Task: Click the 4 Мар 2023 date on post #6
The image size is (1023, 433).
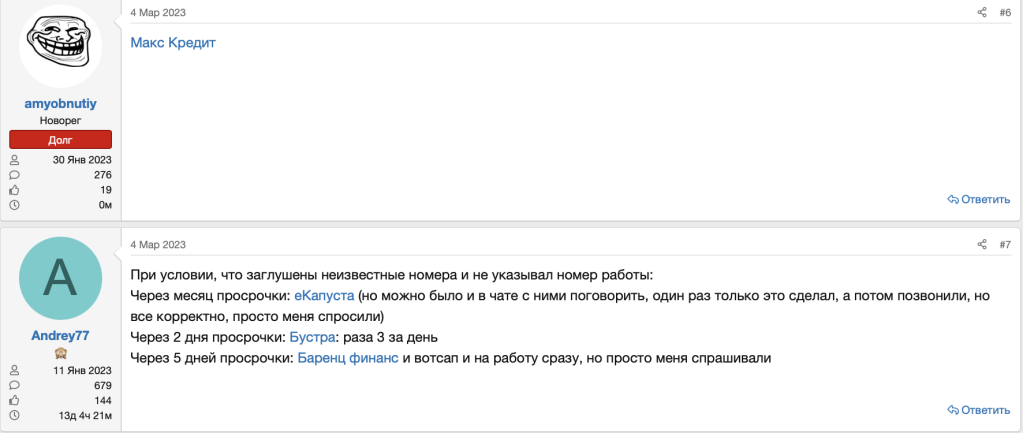Action: 158,12
